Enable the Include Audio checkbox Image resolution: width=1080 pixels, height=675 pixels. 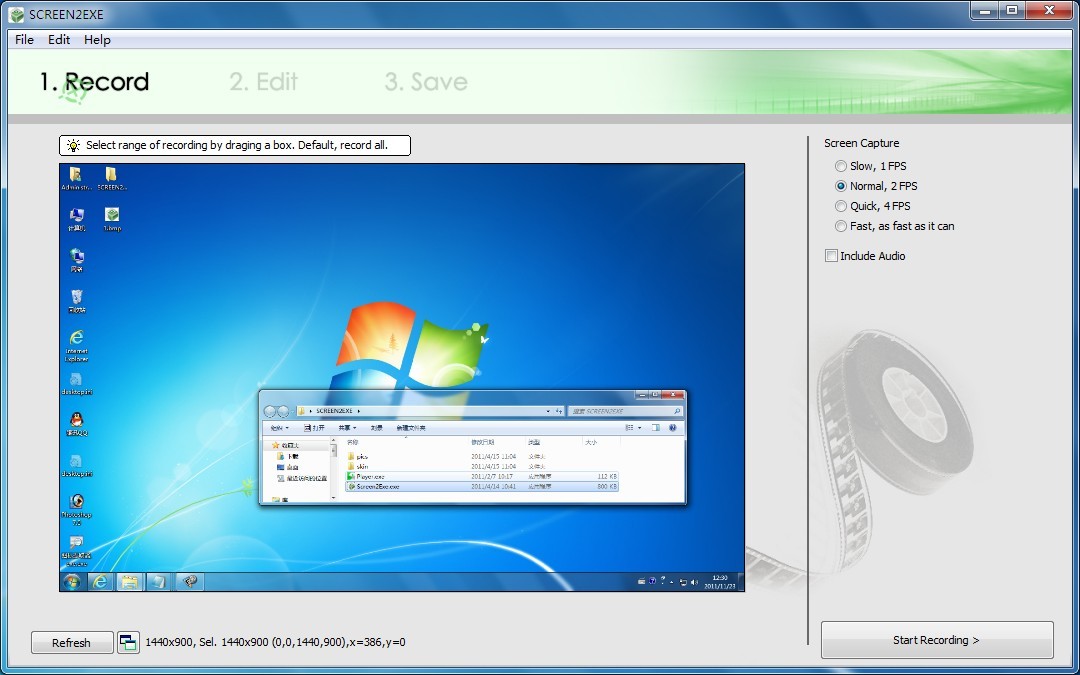(x=831, y=256)
